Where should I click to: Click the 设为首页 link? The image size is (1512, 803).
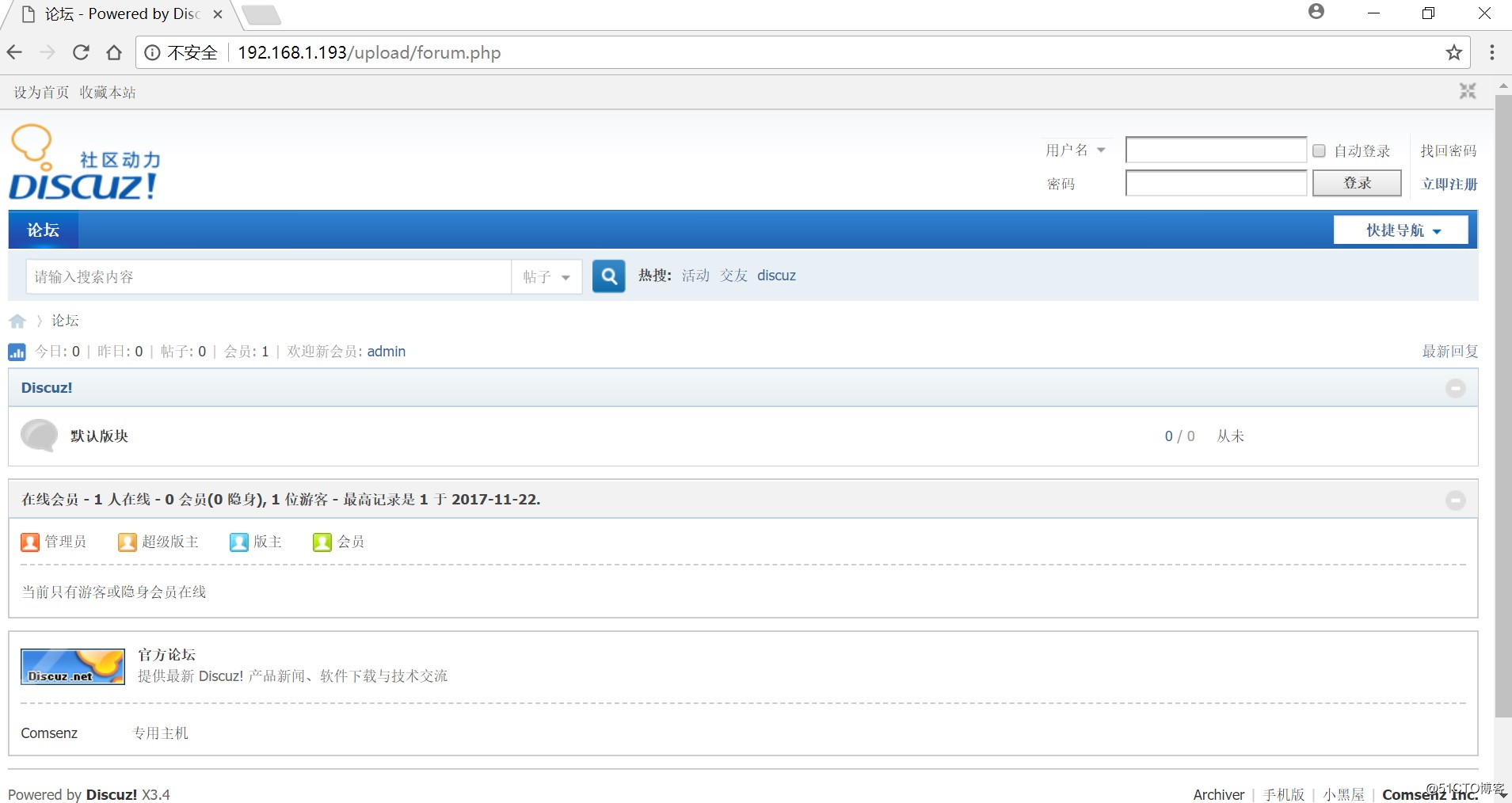click(41, 93)
